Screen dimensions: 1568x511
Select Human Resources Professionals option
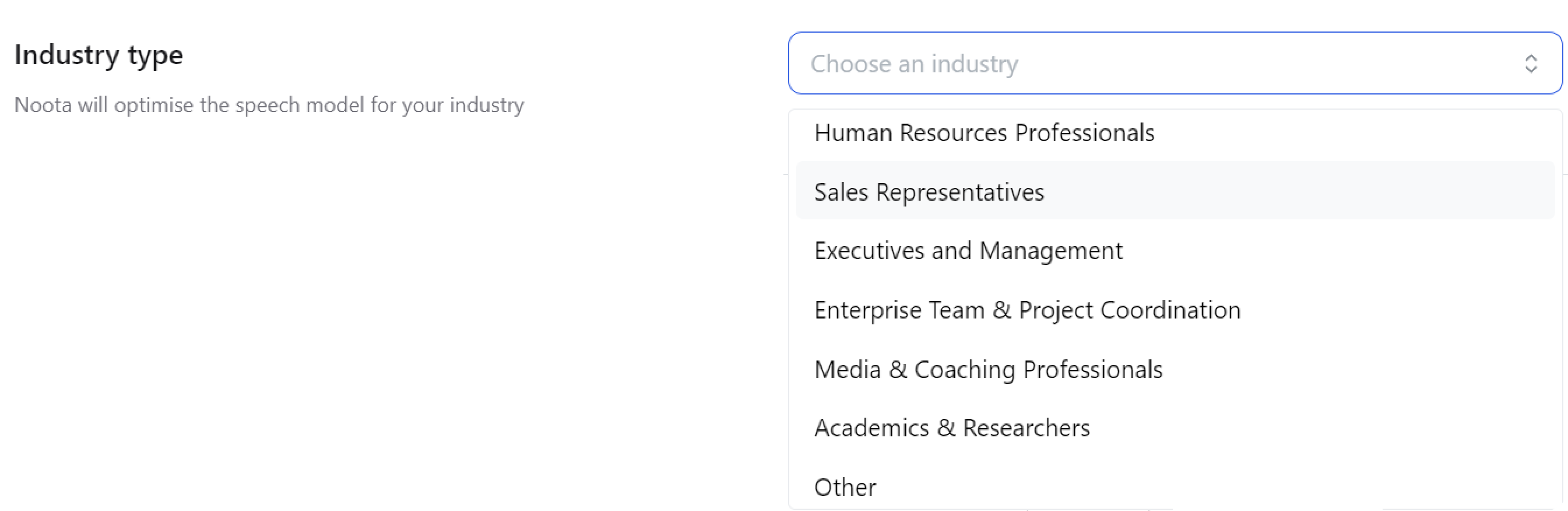click(984, 133)
